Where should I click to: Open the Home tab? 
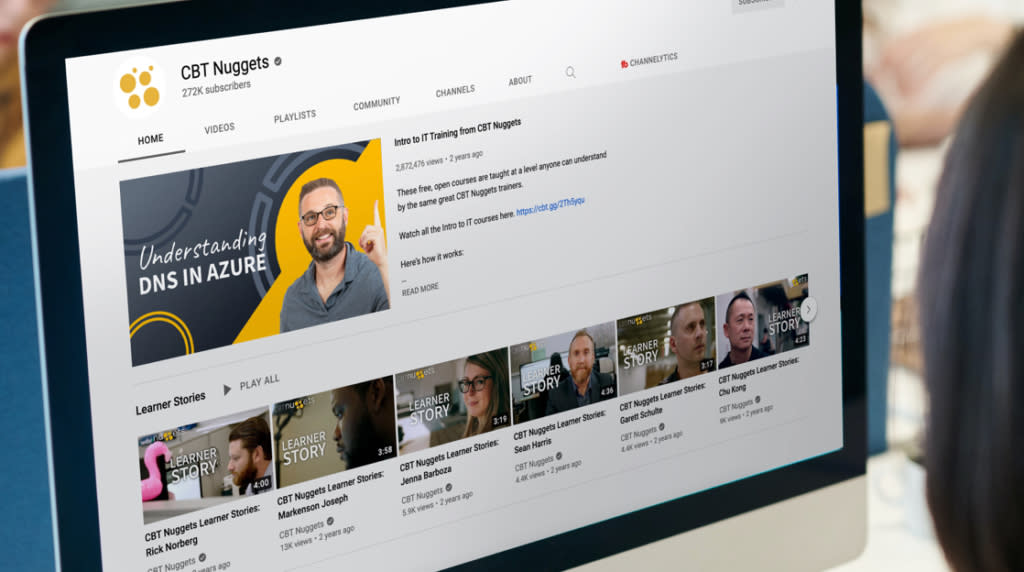151,140
